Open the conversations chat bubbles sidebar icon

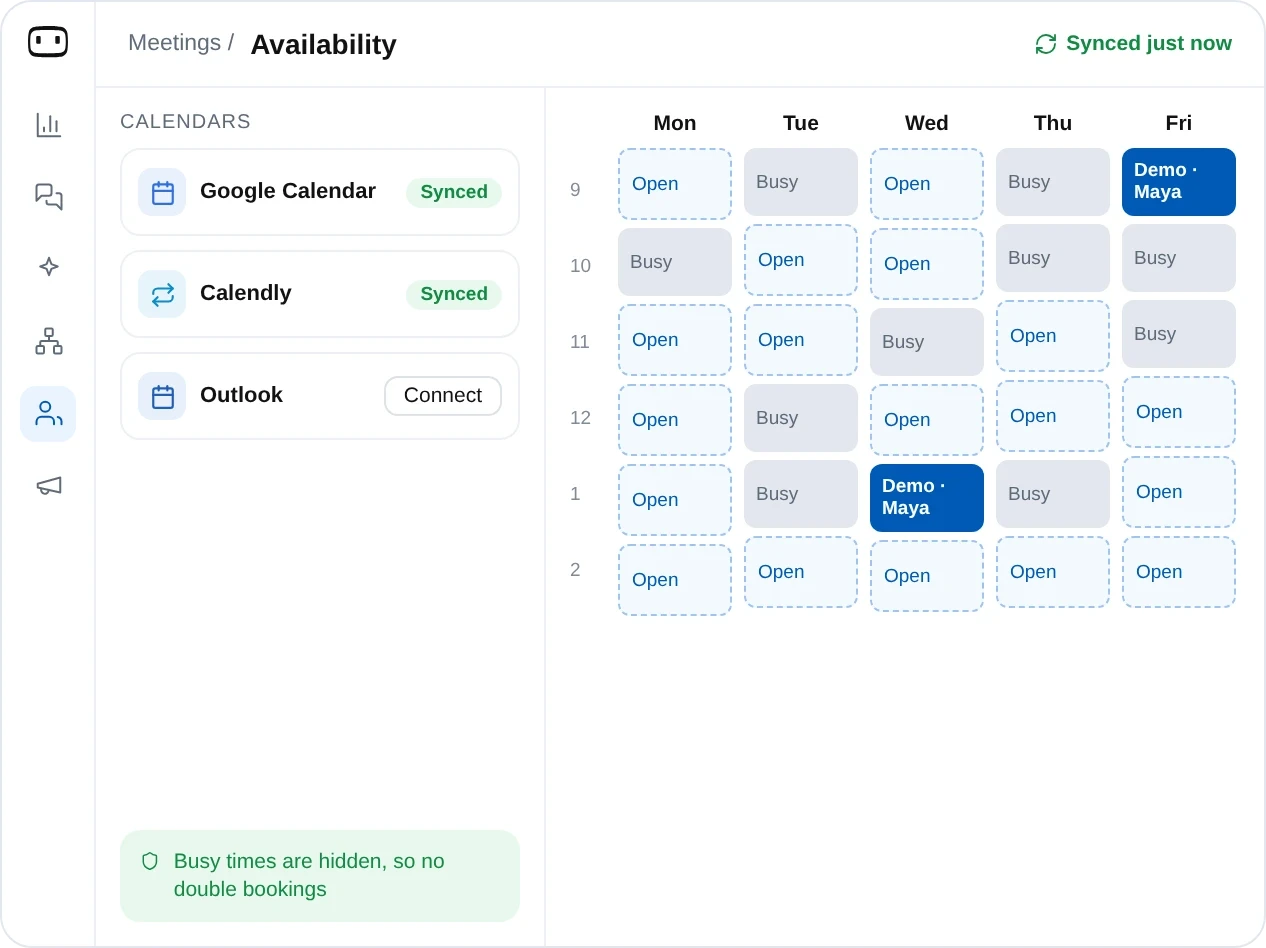[x=48, y=196]
